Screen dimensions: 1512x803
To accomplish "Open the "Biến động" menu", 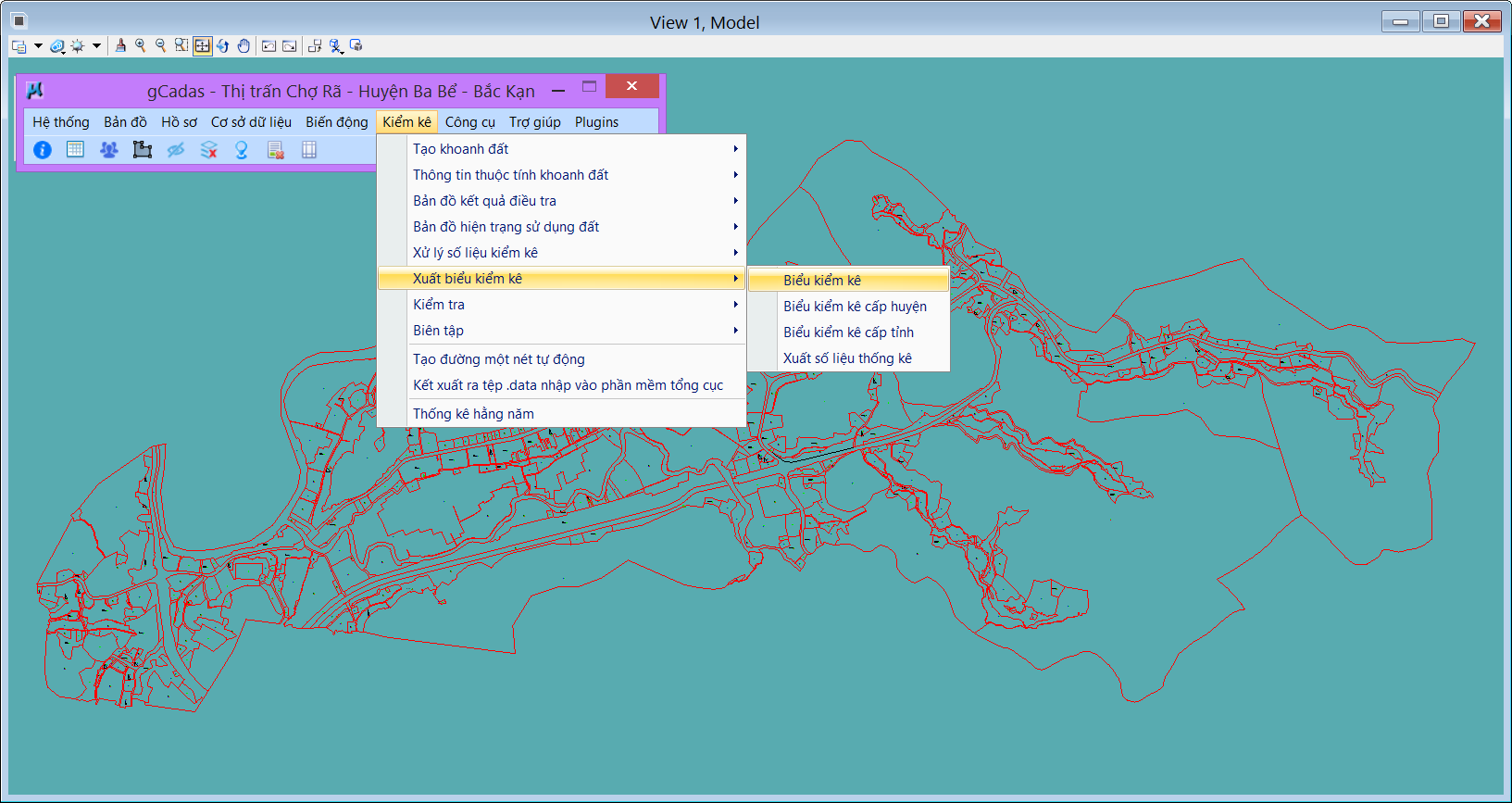I will click(336, 122).
